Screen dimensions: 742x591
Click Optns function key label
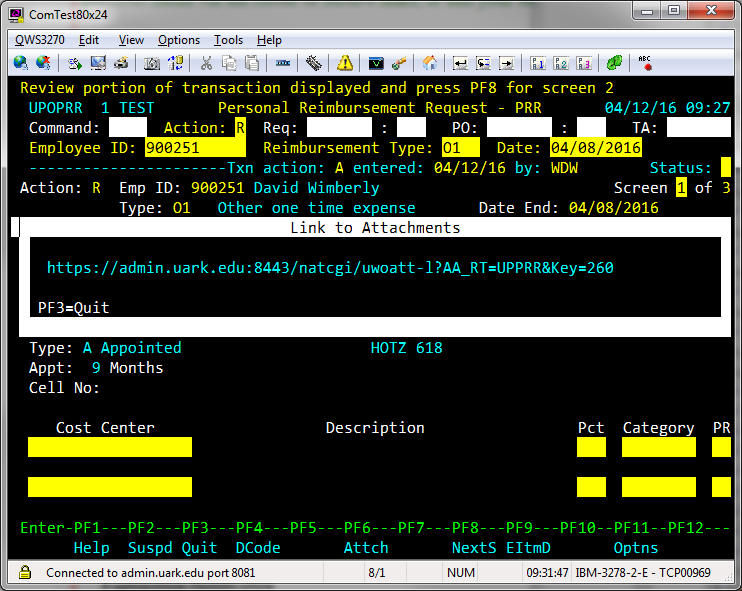[x=636, y=548]
